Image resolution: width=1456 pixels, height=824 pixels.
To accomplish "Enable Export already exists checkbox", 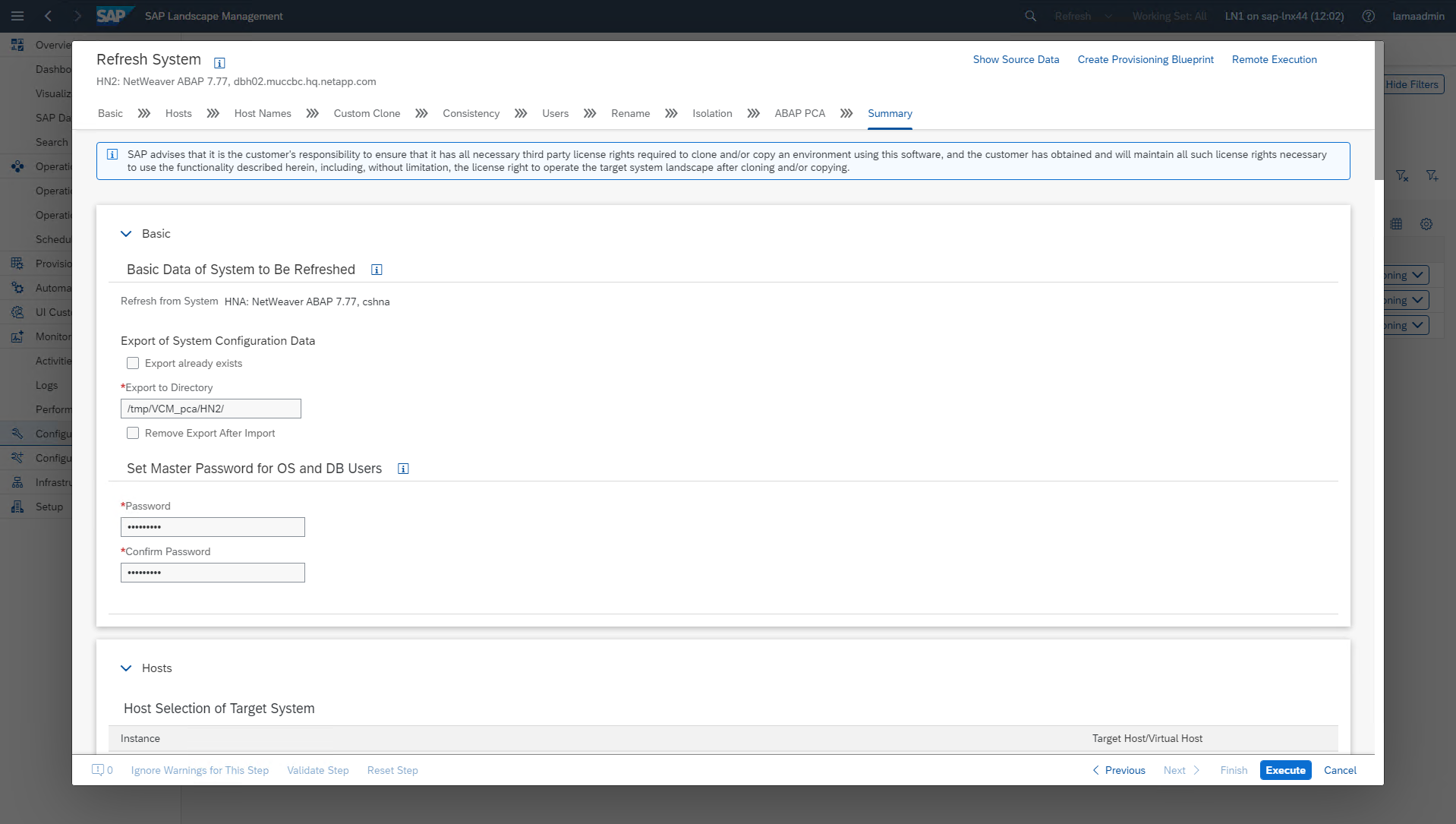I will (x=133, y=363).
